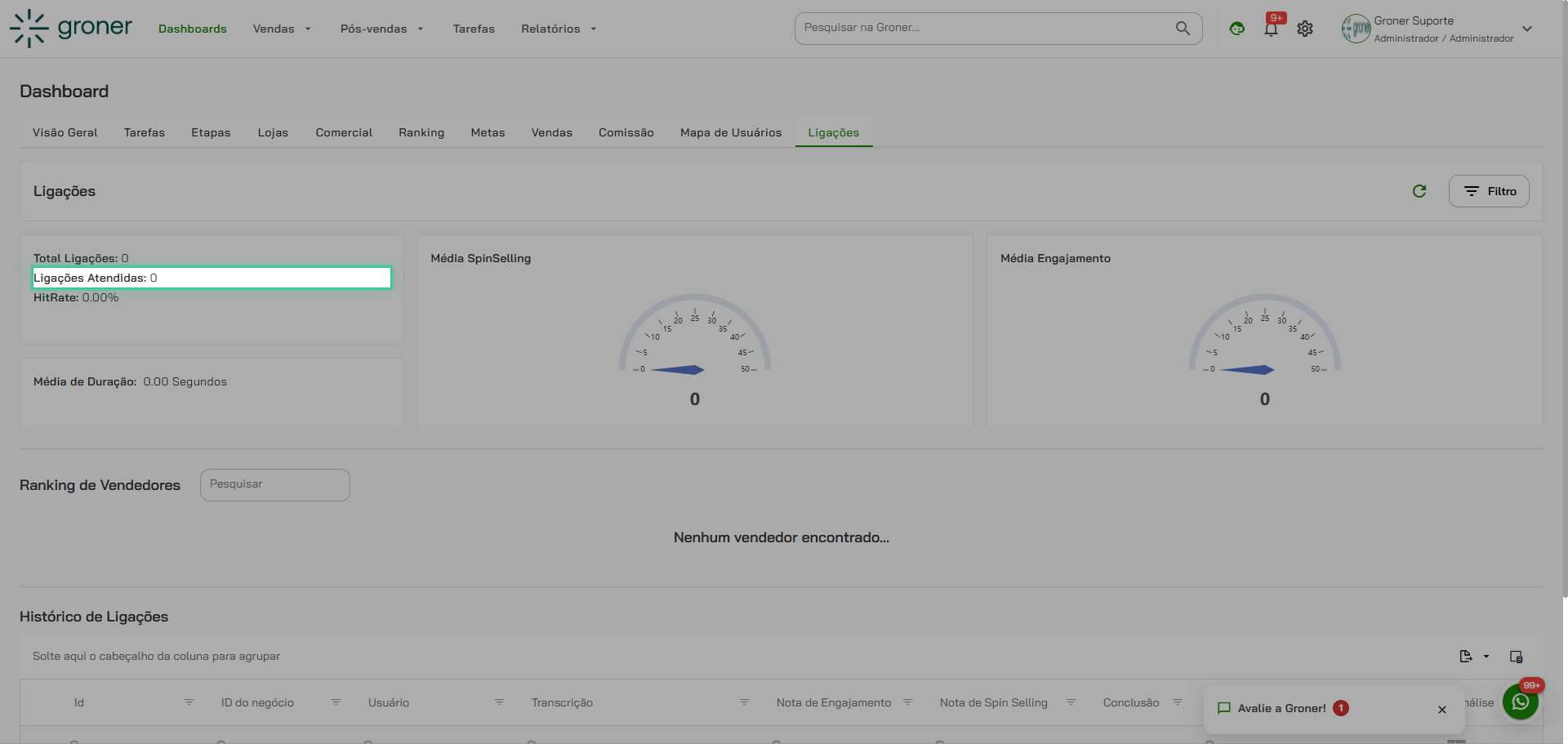Click the ID do negócio column header
The width and height of the screenshot is (1568, 744).
[x=257, y=702]
